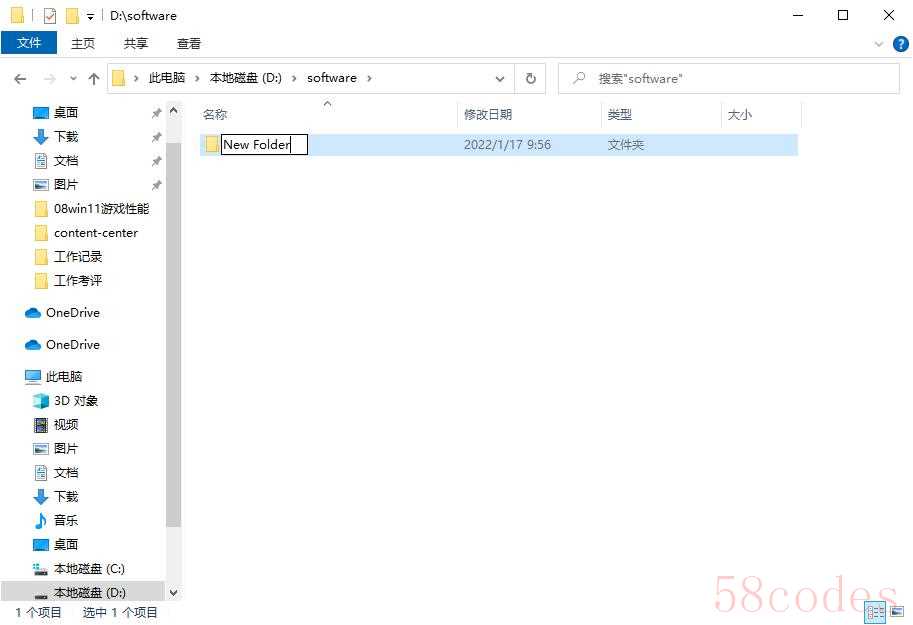Go up one level with the up arrow
Image resolution: width=913 pixels, height=625 pixels.
[x=94, y=79]
